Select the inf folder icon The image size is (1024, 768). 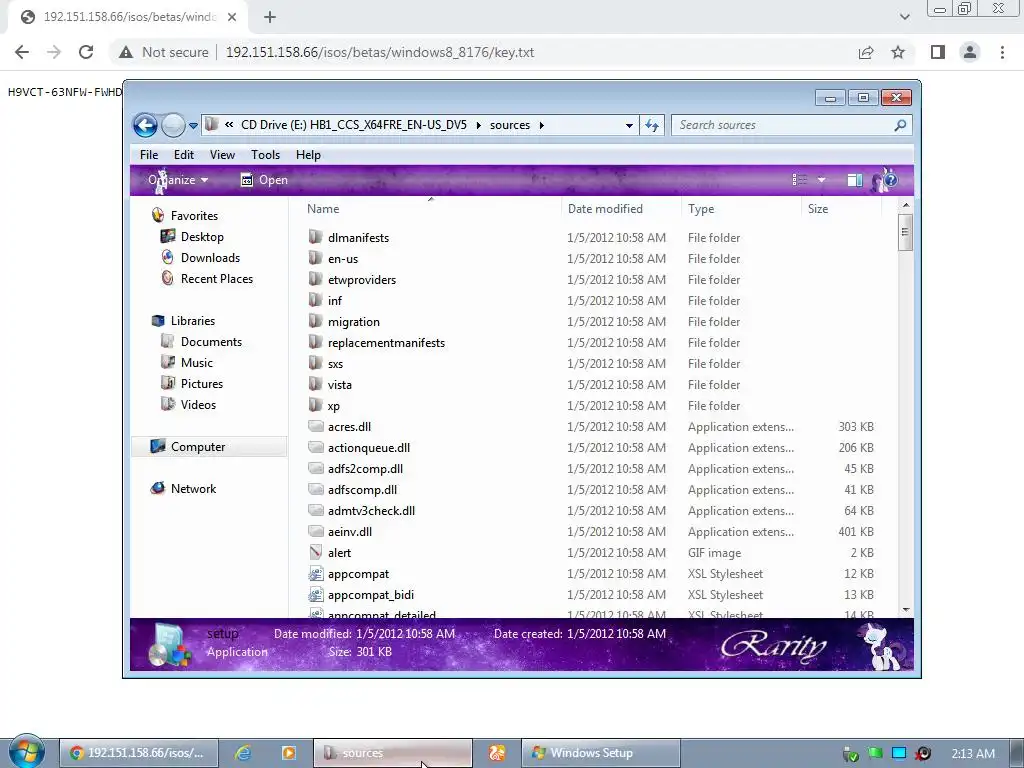pyautogui.click(x=315, y=300)
